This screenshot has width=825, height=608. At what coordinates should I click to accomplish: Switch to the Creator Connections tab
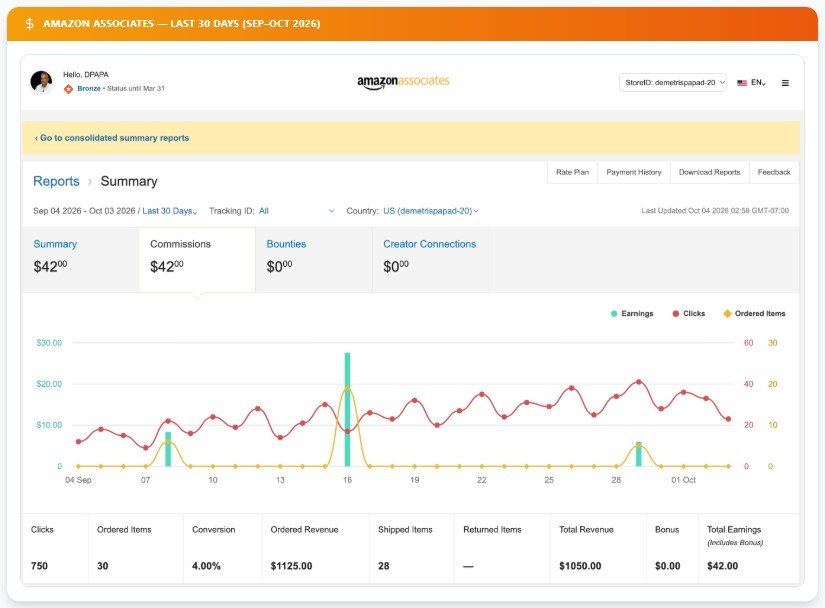[x=430, y=260]
